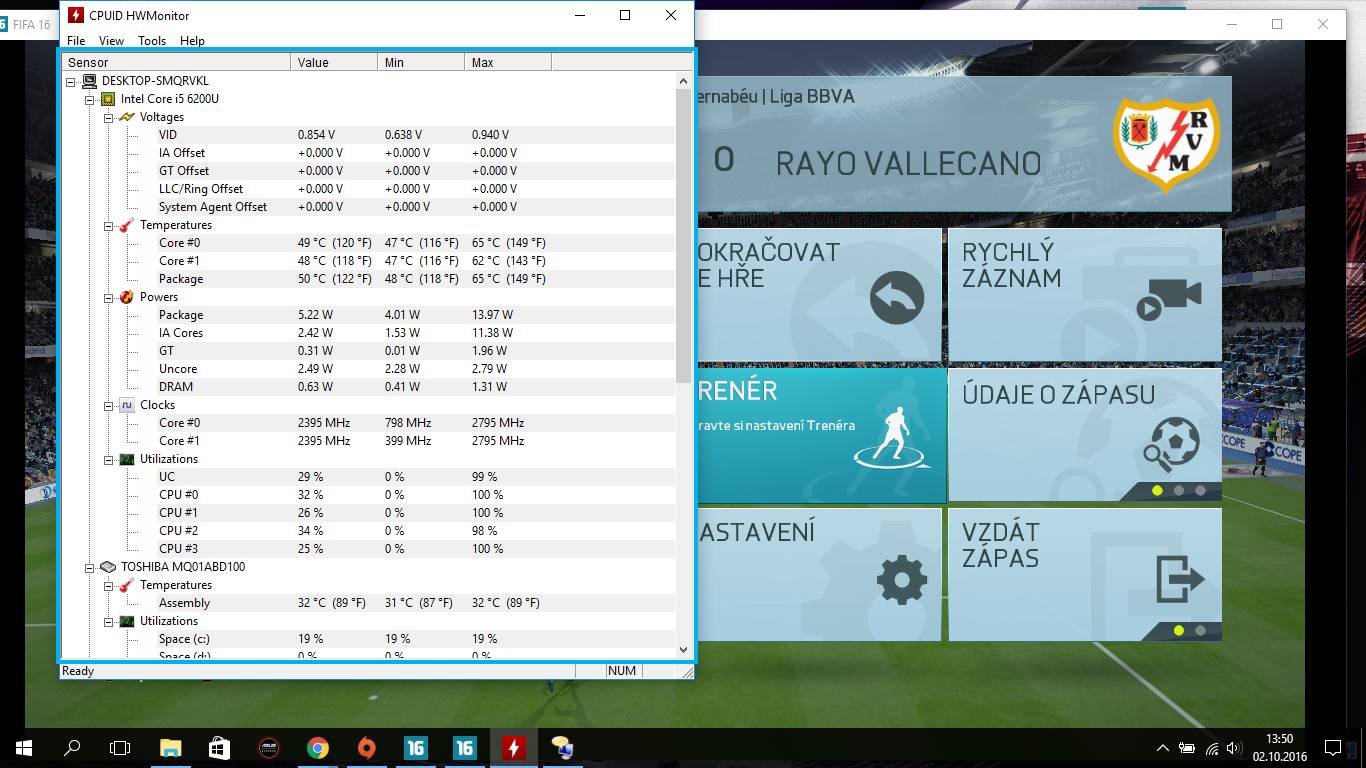
Task: Open the View menu
Action: tap(111, 41)
